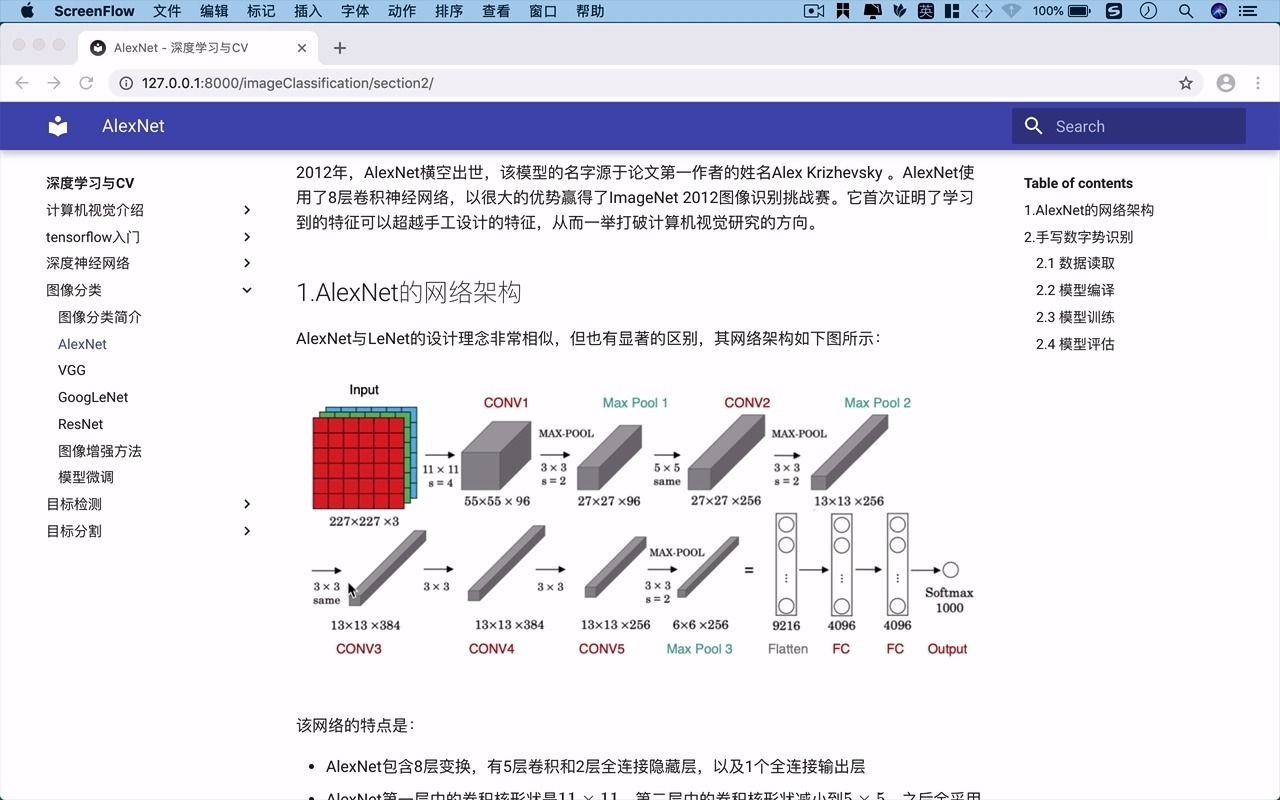The height and width of the screenshot is (800, 1280).
Task: Jump to 2.2 模型编译 in table of contents
Action: [1074, 290]
